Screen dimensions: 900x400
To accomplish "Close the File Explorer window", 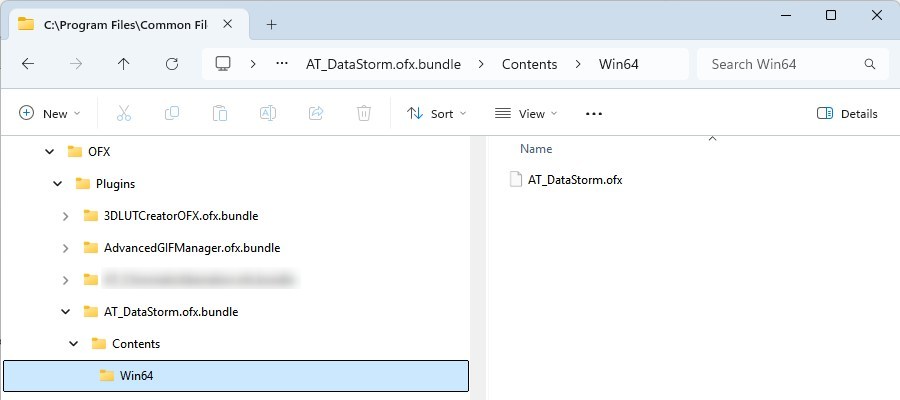I will 876,15.
